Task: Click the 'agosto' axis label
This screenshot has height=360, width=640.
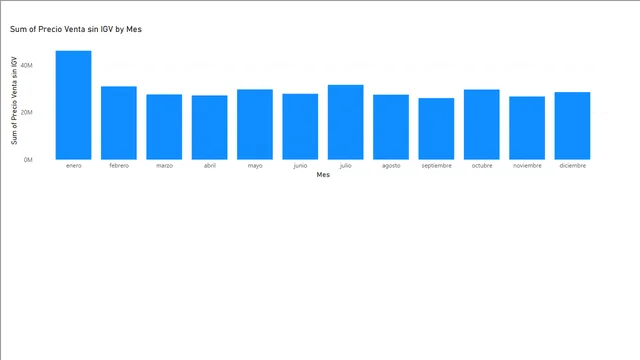Action: [391, 165]
